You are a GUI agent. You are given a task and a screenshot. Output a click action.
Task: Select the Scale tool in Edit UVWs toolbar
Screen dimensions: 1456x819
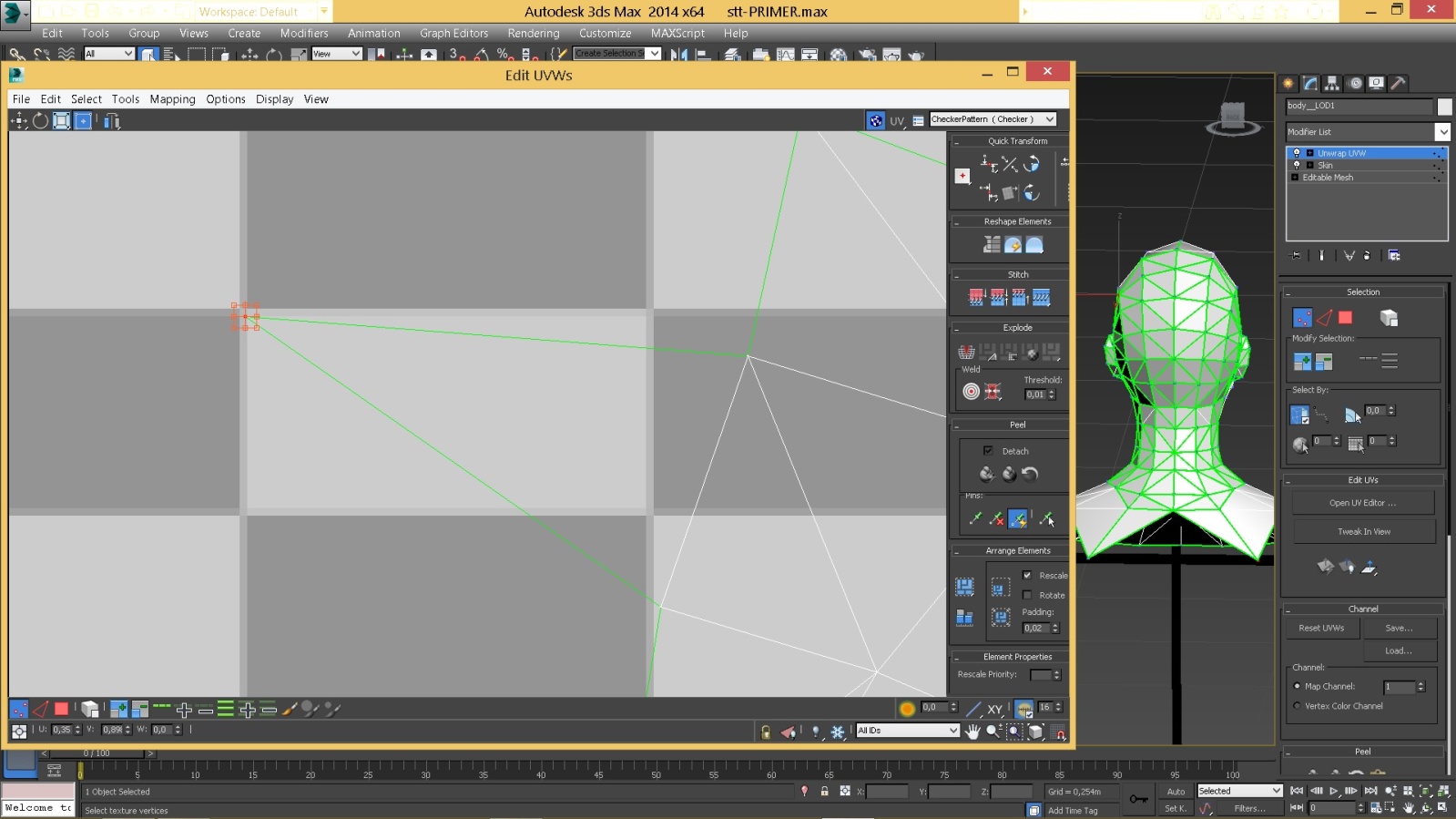click(61, 121)
